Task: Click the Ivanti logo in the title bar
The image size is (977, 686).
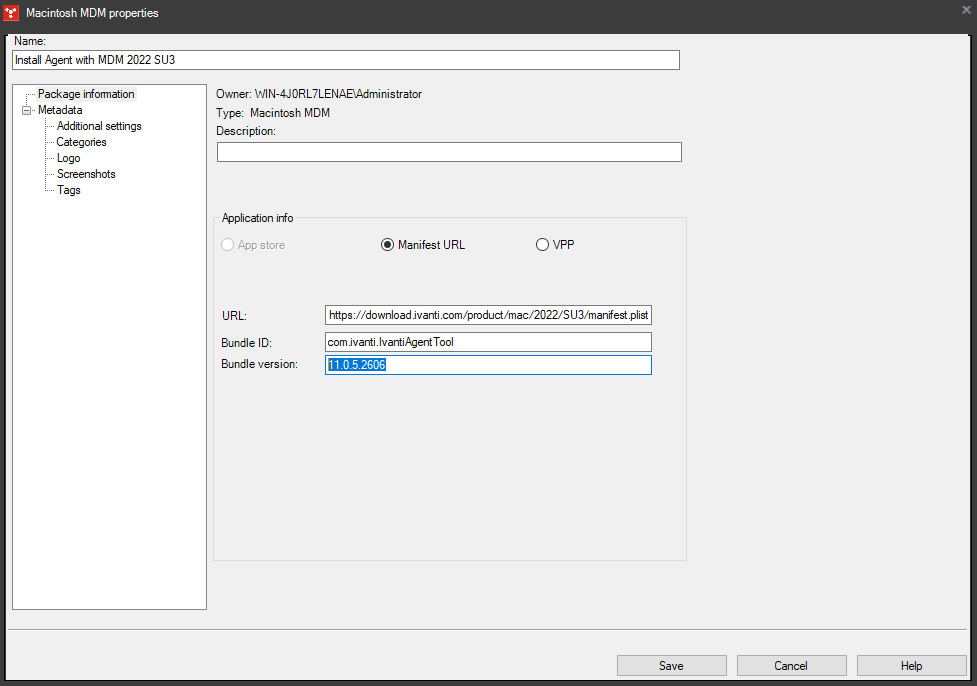Action: click(x=13, y=13)
